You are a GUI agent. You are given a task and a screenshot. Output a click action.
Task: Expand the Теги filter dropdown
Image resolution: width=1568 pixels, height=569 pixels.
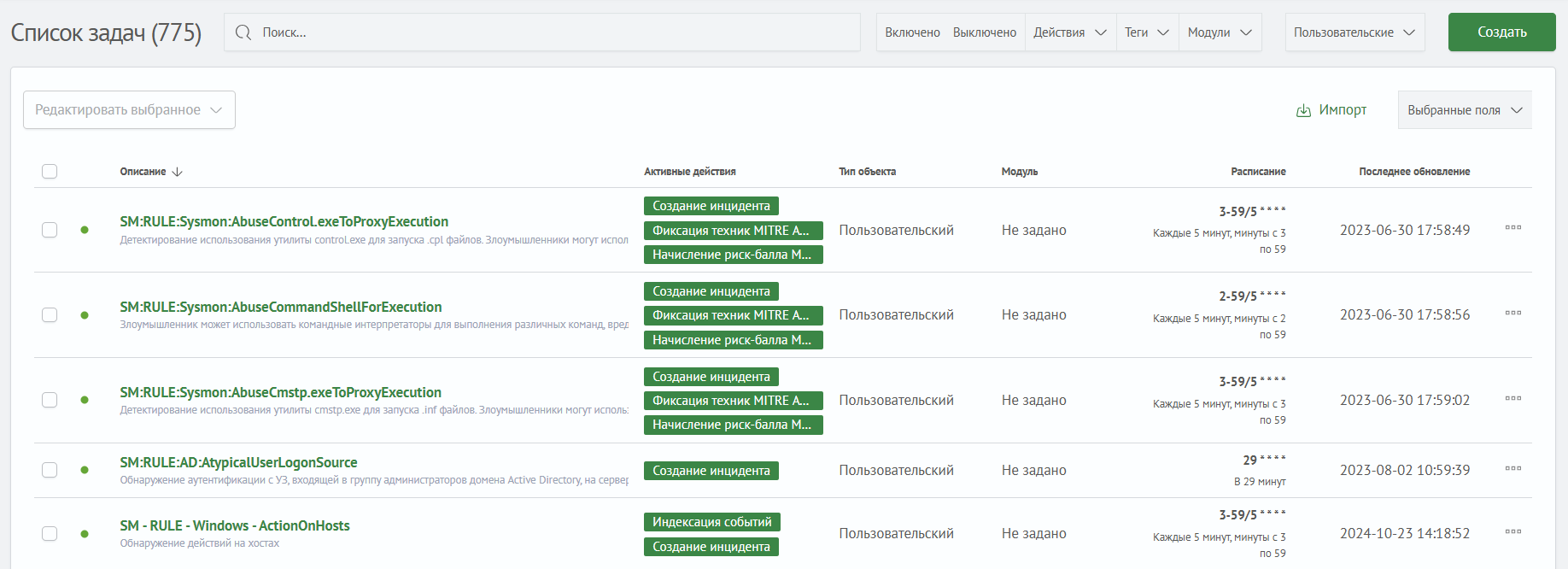[x=1147, y=32]
